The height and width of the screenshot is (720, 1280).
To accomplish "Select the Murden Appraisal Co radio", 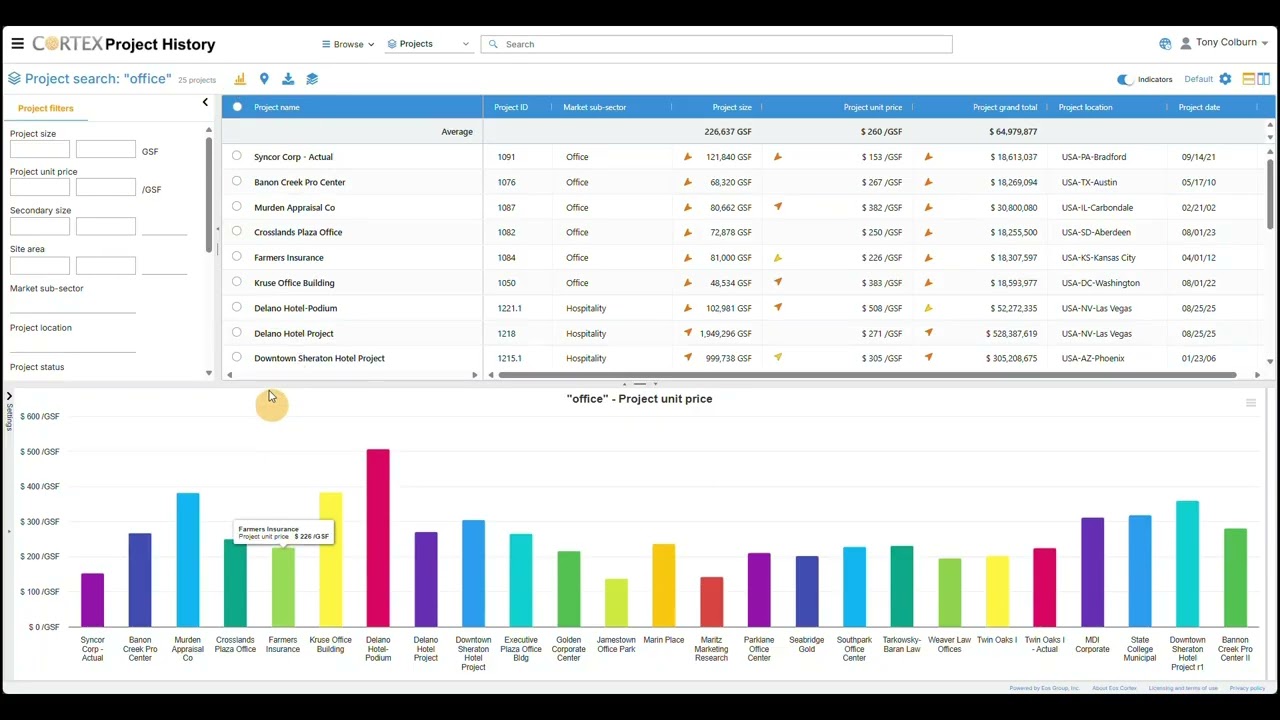I will pyautogui.click(x=237, y=206).
